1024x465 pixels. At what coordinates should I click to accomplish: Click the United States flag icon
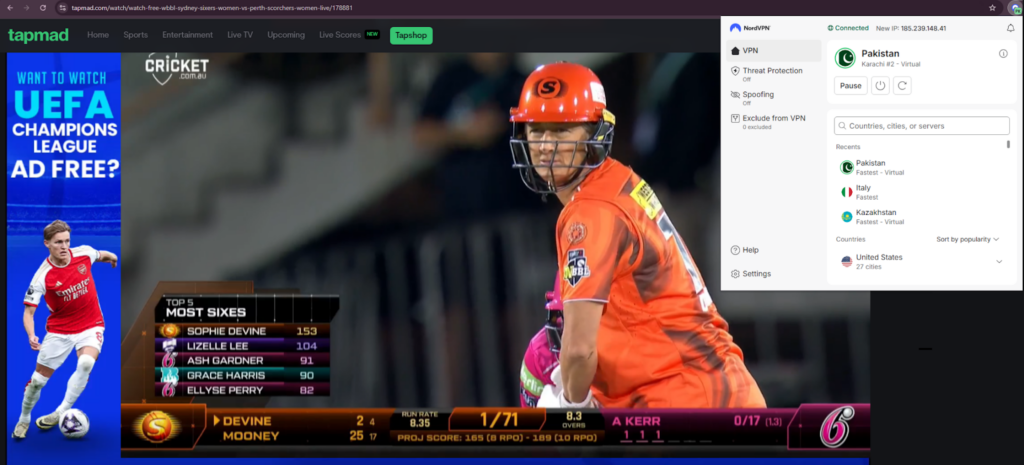tap(846, 261)
